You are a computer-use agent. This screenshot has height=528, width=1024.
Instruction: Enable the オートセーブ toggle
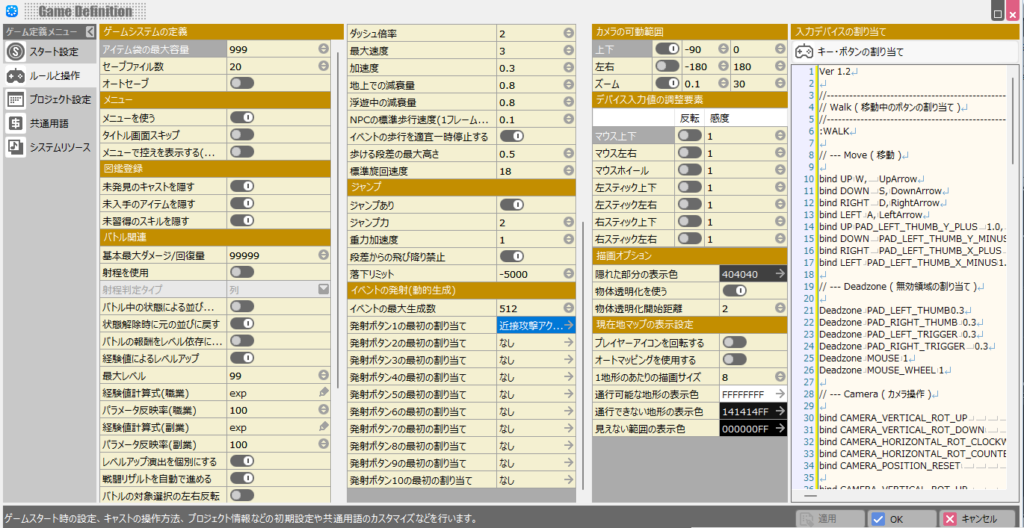(241, 83)
